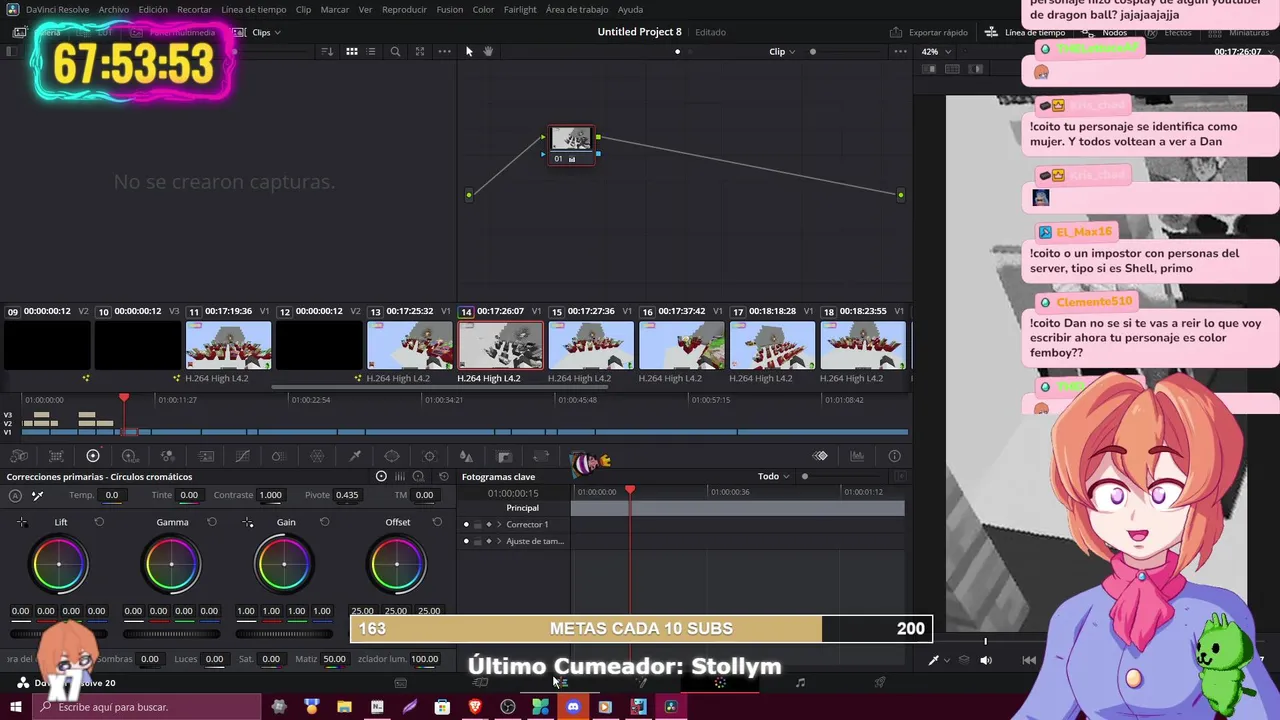The width and height of the screenshot is (1280, 720).
Task: Open the Tracker palette icon
Action: [429, 456]
